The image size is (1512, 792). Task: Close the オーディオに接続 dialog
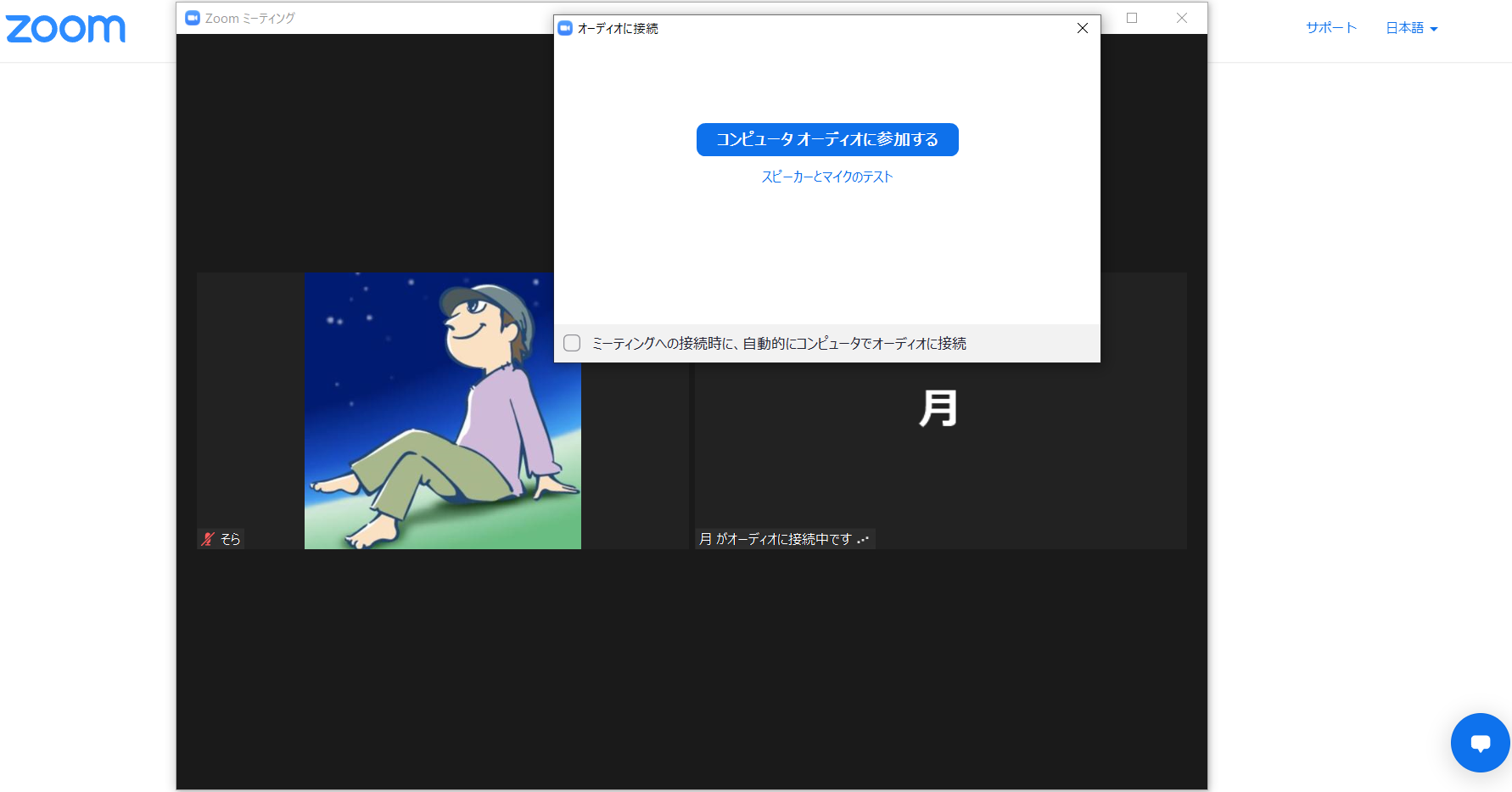(1082, 28)
